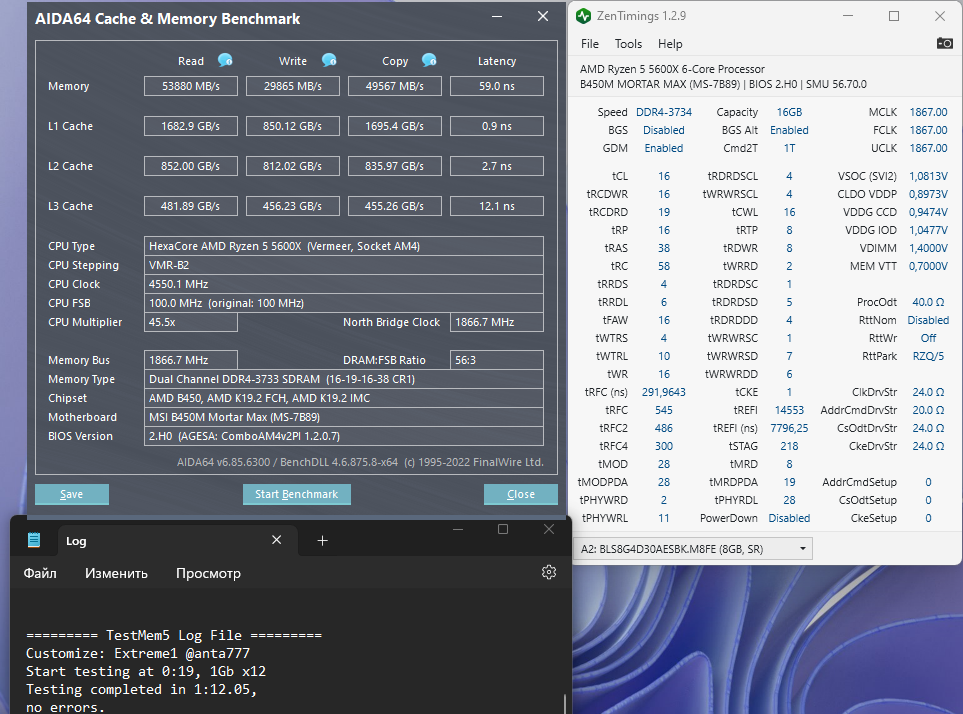963x714 pixels.
Task: Click the ZenTimings app logo icon
Action: pos(583,16)
